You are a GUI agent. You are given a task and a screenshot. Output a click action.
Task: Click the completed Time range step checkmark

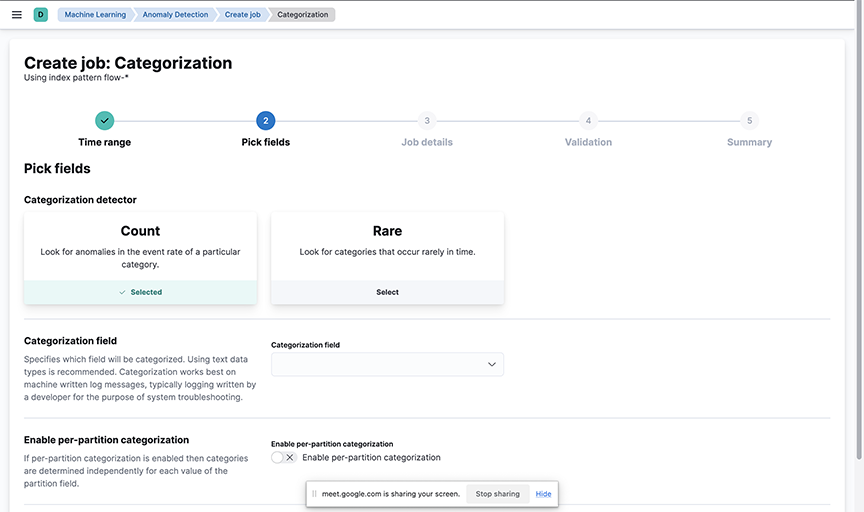(x=104, y=121)
